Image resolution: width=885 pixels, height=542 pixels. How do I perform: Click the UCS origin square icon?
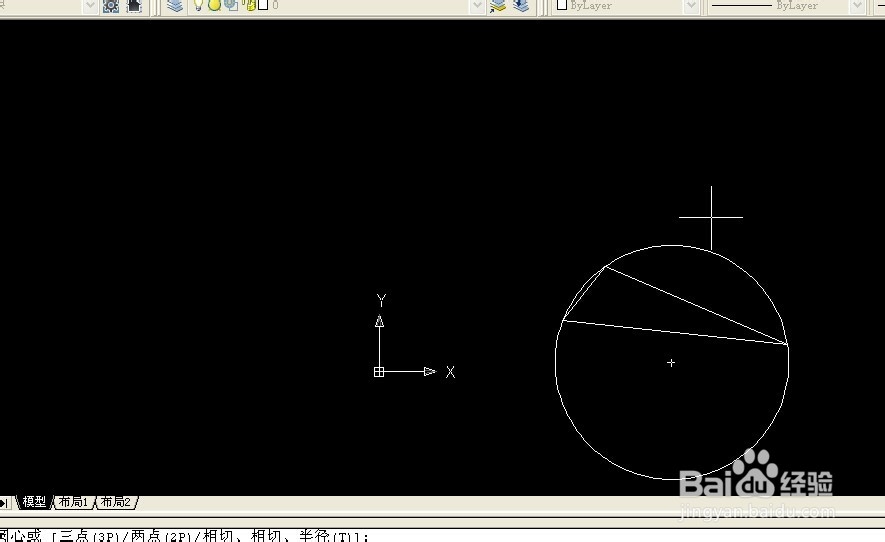click(x=379, y=371)
